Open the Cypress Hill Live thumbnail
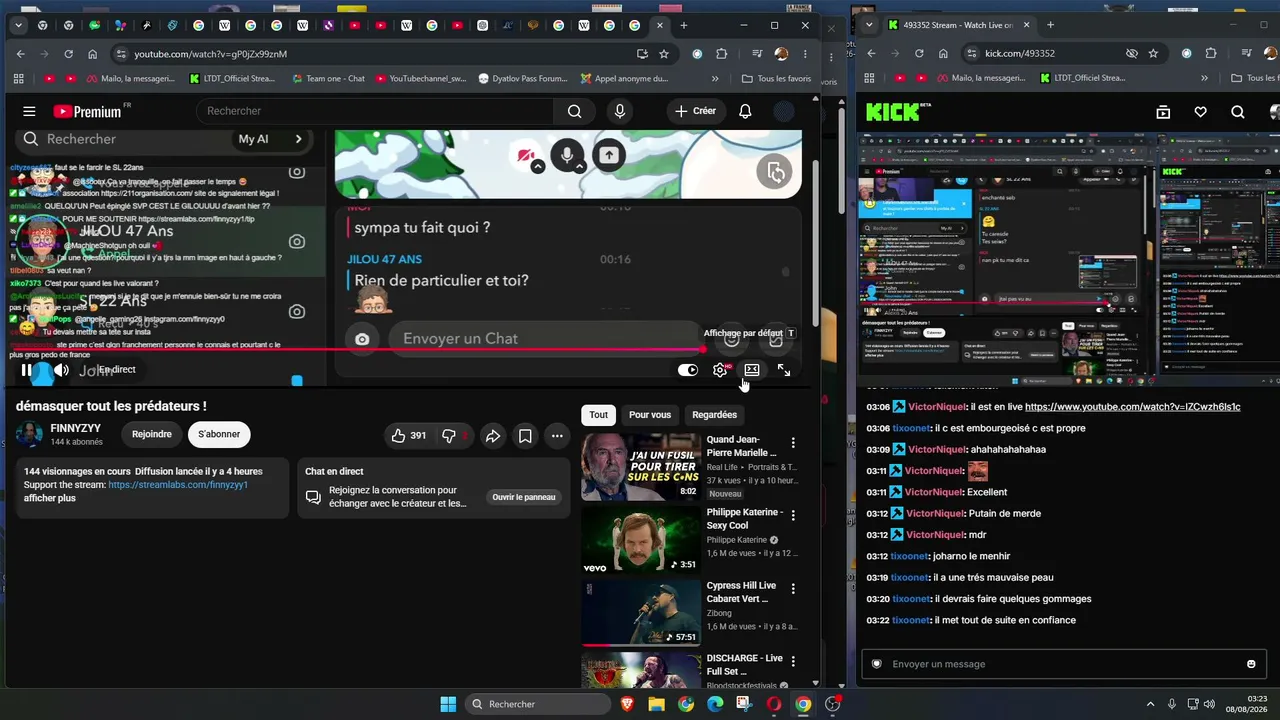1280x720 pixels. click(641, 612)
